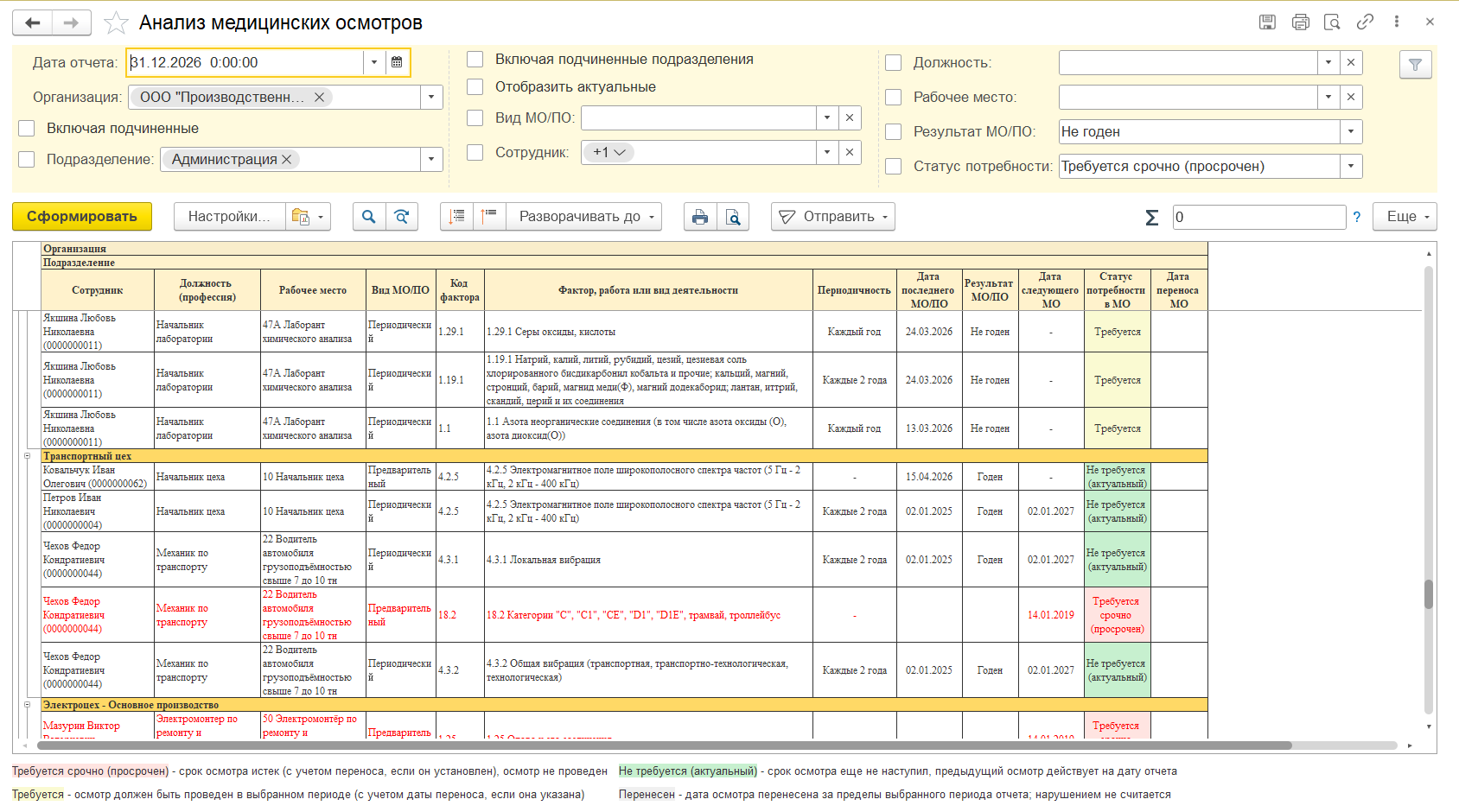Select the 18.2 Категории "C", "C1" cell
1459x812 pixels.
click(648, 615)
